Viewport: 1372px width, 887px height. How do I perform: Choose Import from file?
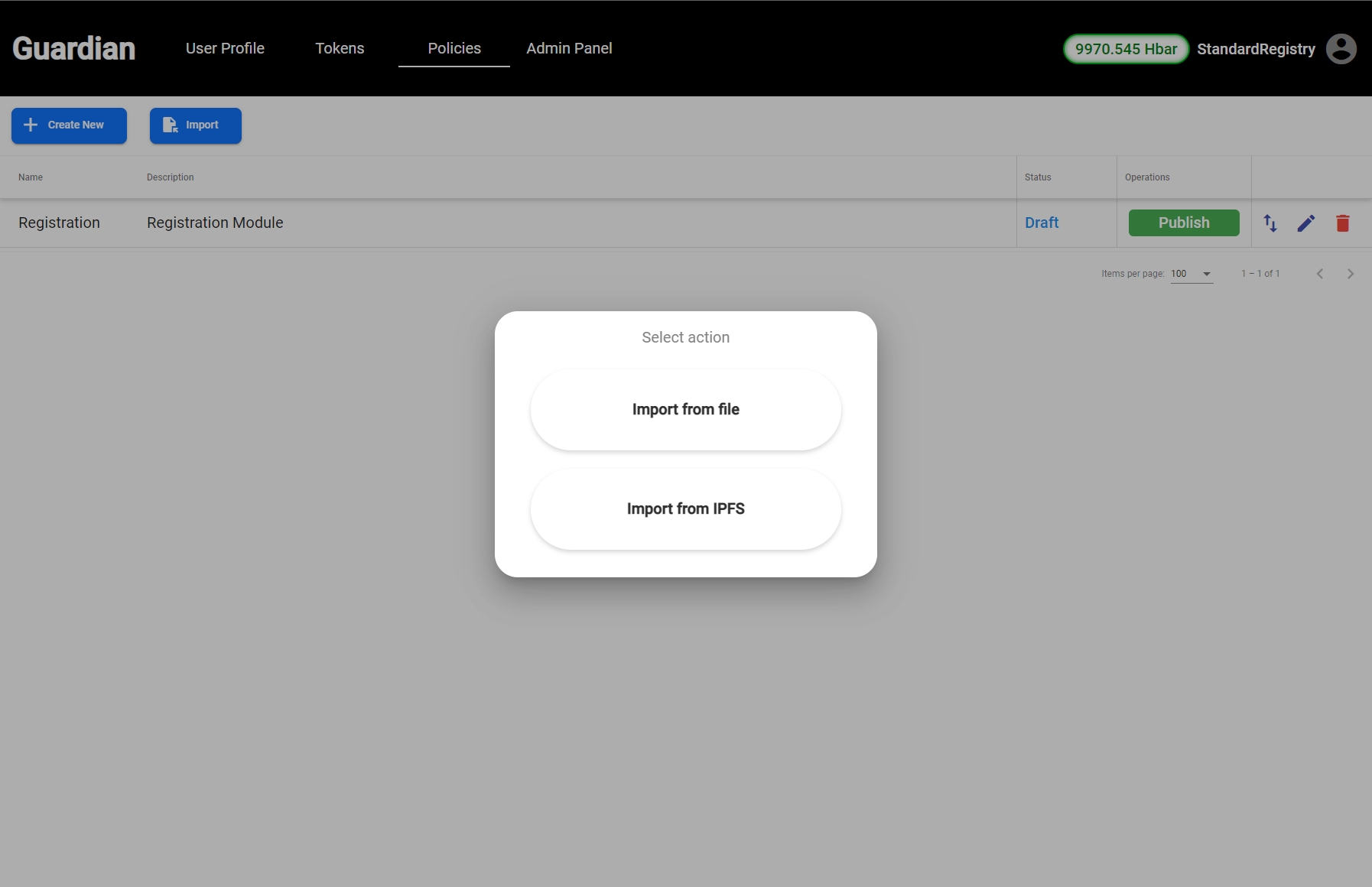[685, 410]
